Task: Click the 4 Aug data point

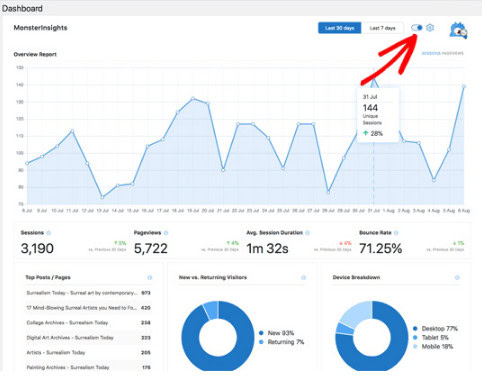Action: (x=434, y=180)
